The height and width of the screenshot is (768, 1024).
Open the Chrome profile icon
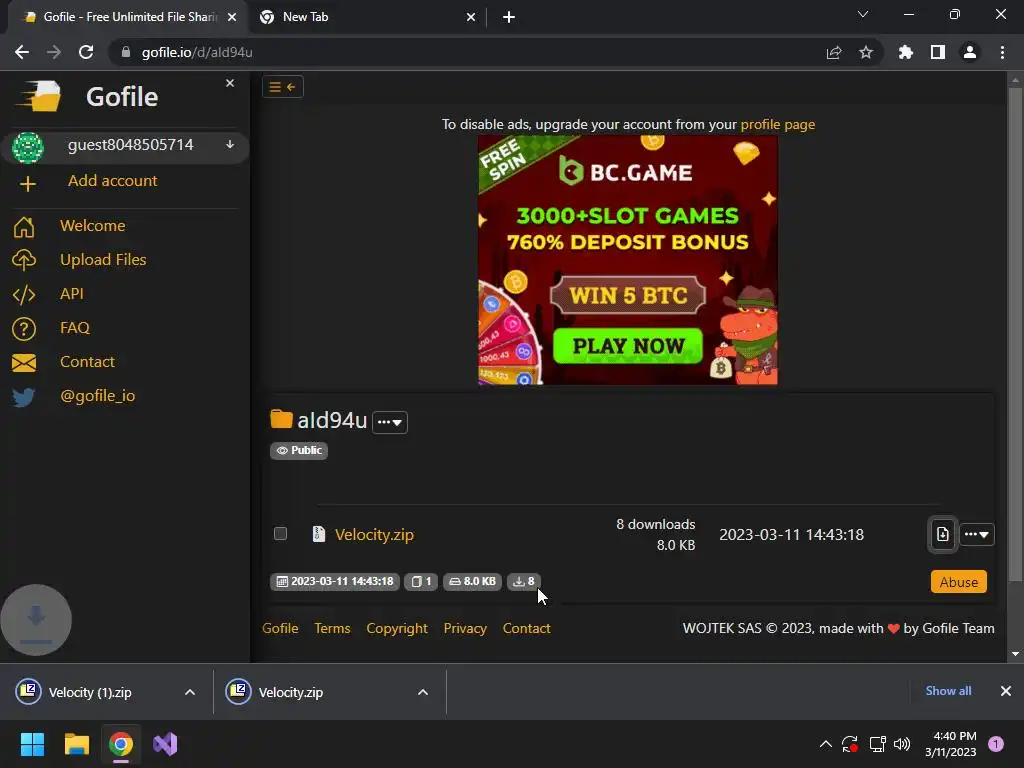tap(970, 52)
